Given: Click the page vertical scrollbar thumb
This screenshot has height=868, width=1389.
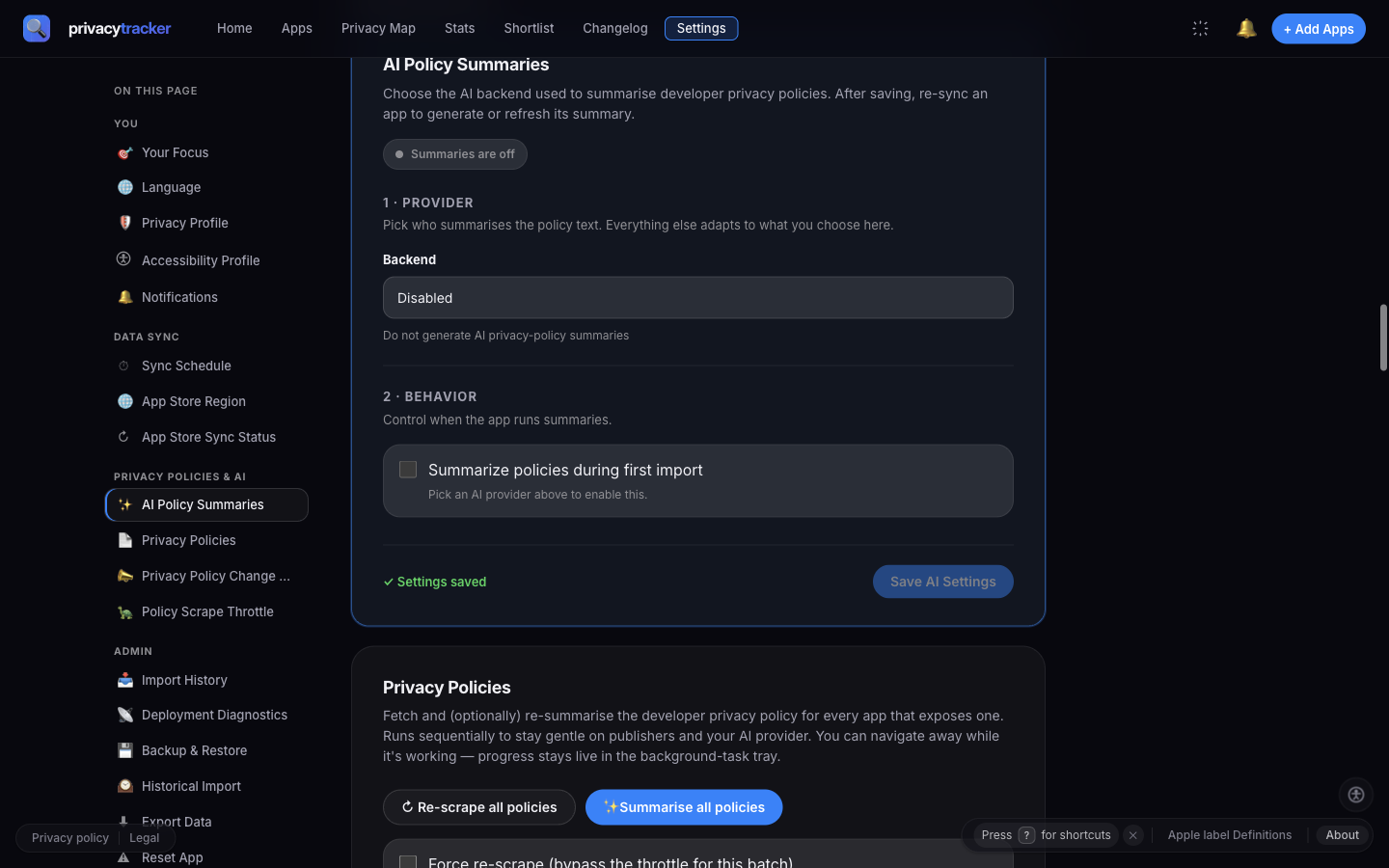Looking at the screenshot, I should 1383,338.
